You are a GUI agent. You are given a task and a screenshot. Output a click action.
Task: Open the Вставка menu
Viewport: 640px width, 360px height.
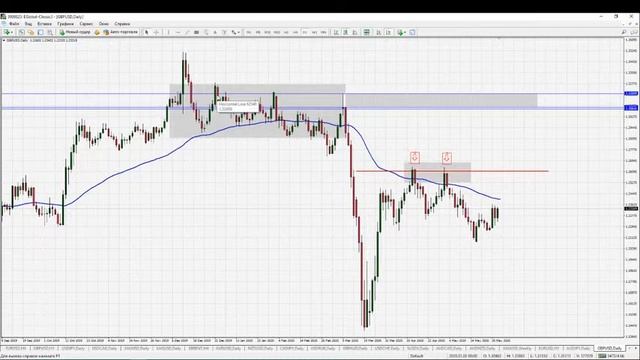pos(44,24)
